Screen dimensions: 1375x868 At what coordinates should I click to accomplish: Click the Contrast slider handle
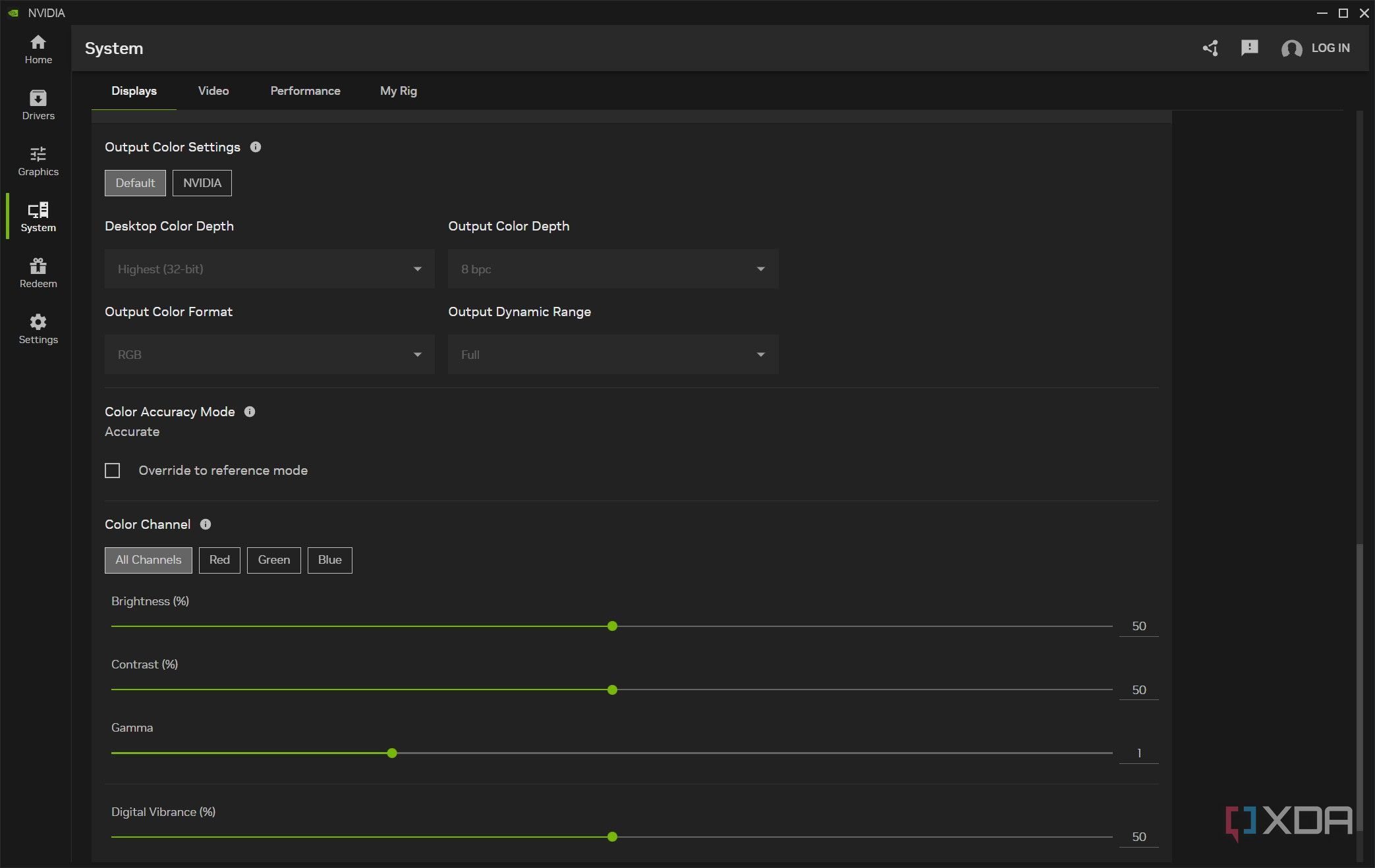point(613,690)
